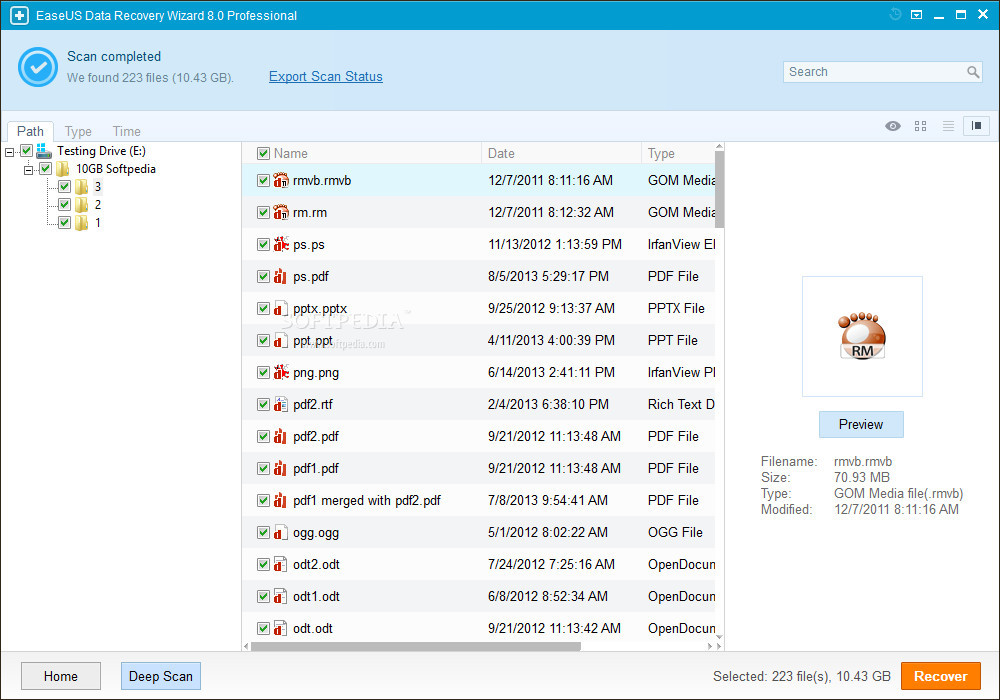1000x700 pixels.
Task: Switch to thumbnail grid view icon
Action: (x=920, y=126)
